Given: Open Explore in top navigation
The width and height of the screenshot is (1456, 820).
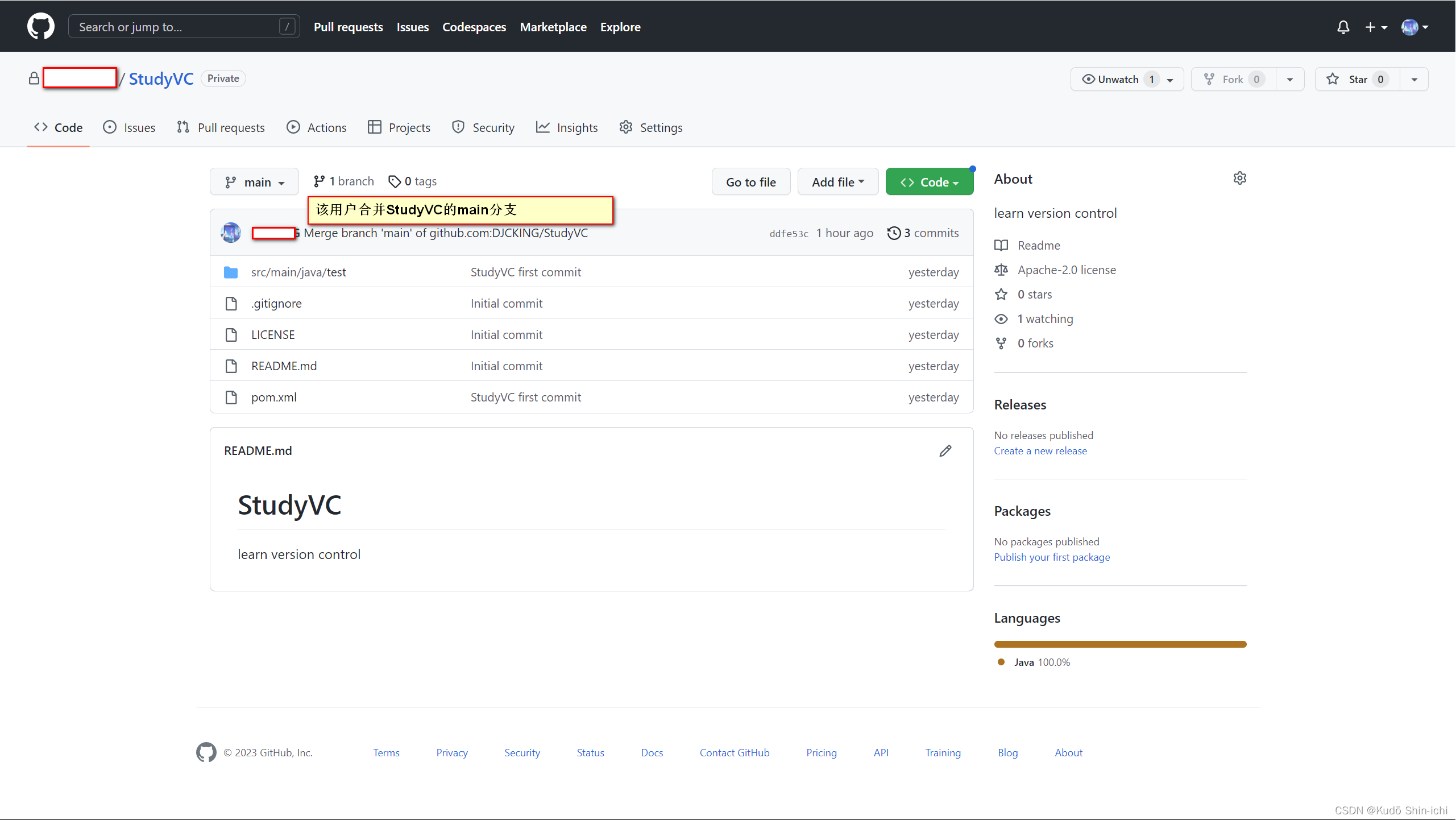Looking at the screenshot, I should pos(620,27).
